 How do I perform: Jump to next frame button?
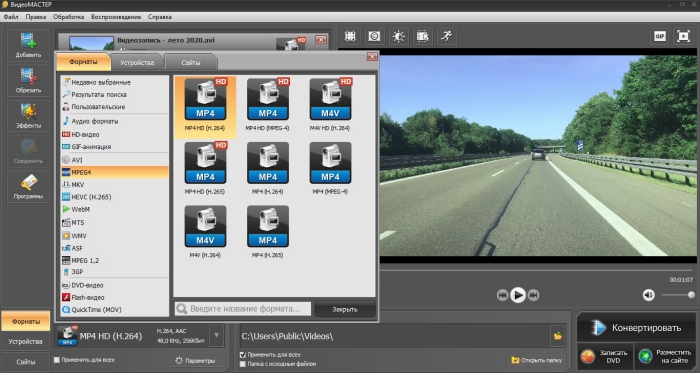pyautogui.click(x=533, y=295)
